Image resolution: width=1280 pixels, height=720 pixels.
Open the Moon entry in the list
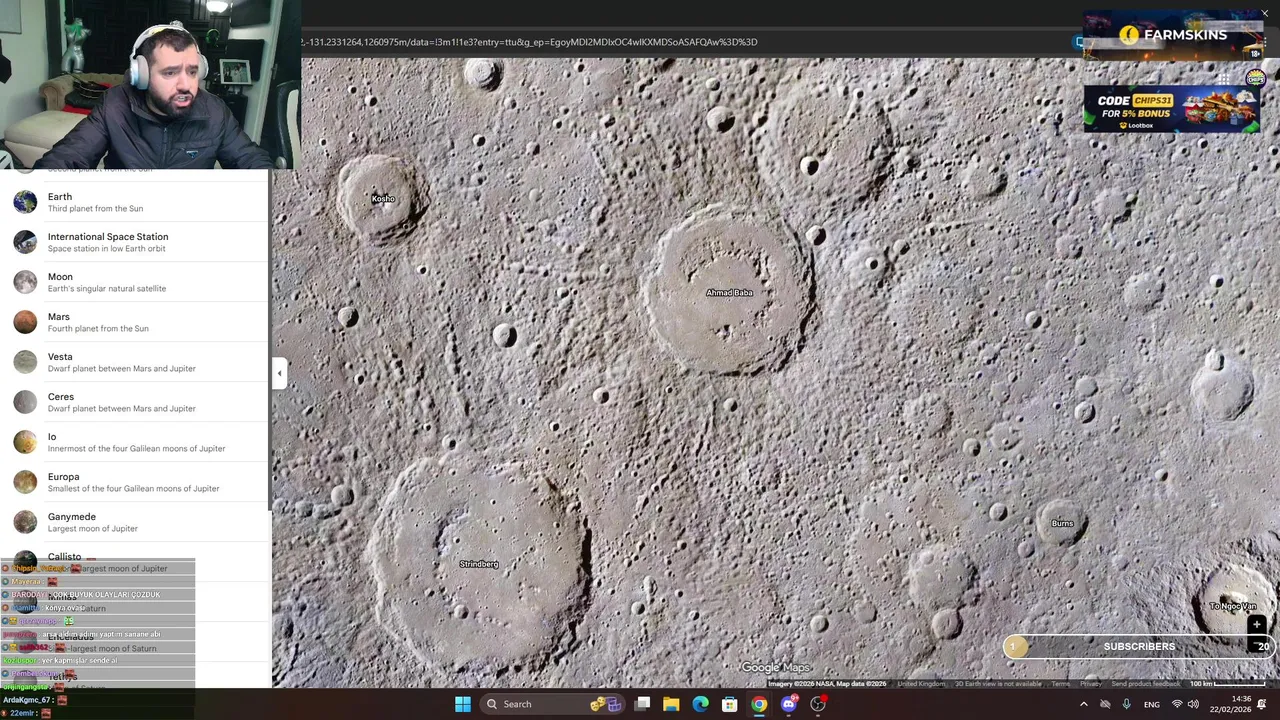click(x=134, y=282)
